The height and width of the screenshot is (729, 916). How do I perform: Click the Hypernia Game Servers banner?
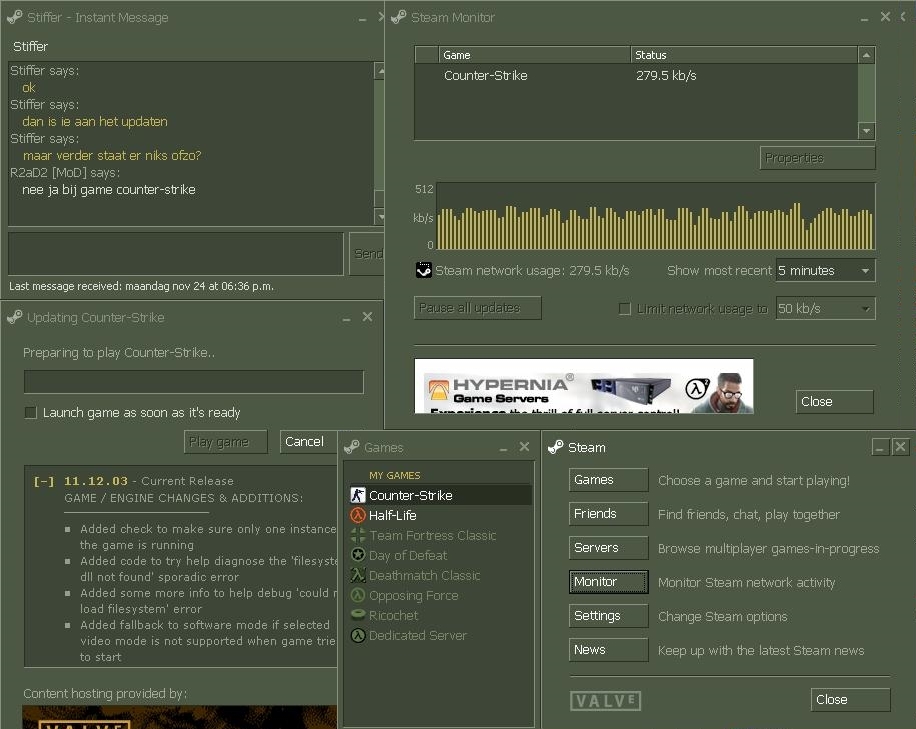(584, 386)
